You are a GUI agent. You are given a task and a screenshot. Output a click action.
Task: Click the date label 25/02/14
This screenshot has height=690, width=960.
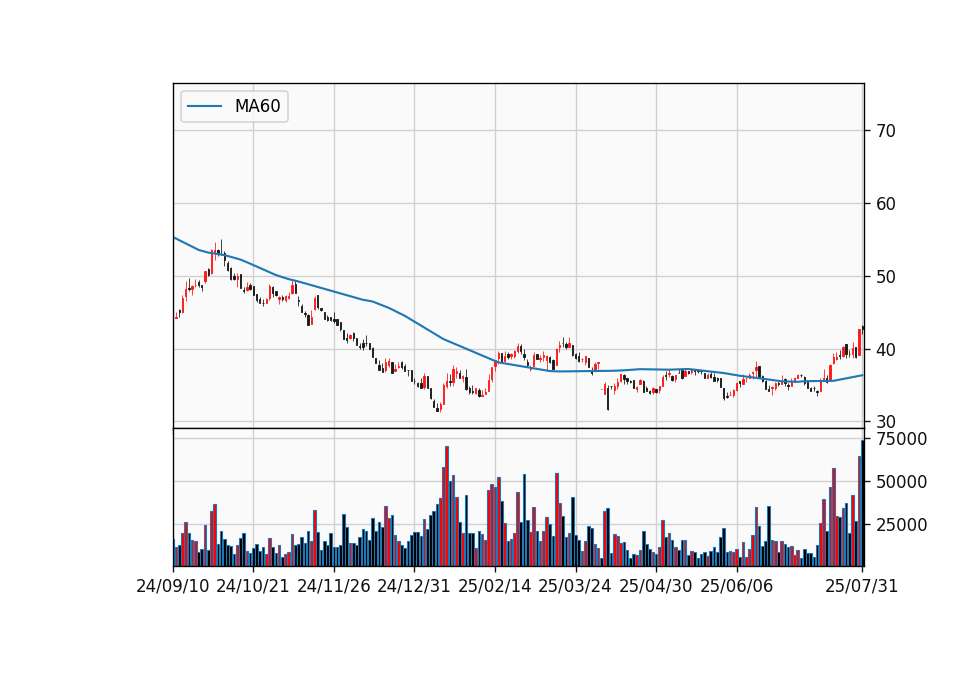(x=495, y=586)
